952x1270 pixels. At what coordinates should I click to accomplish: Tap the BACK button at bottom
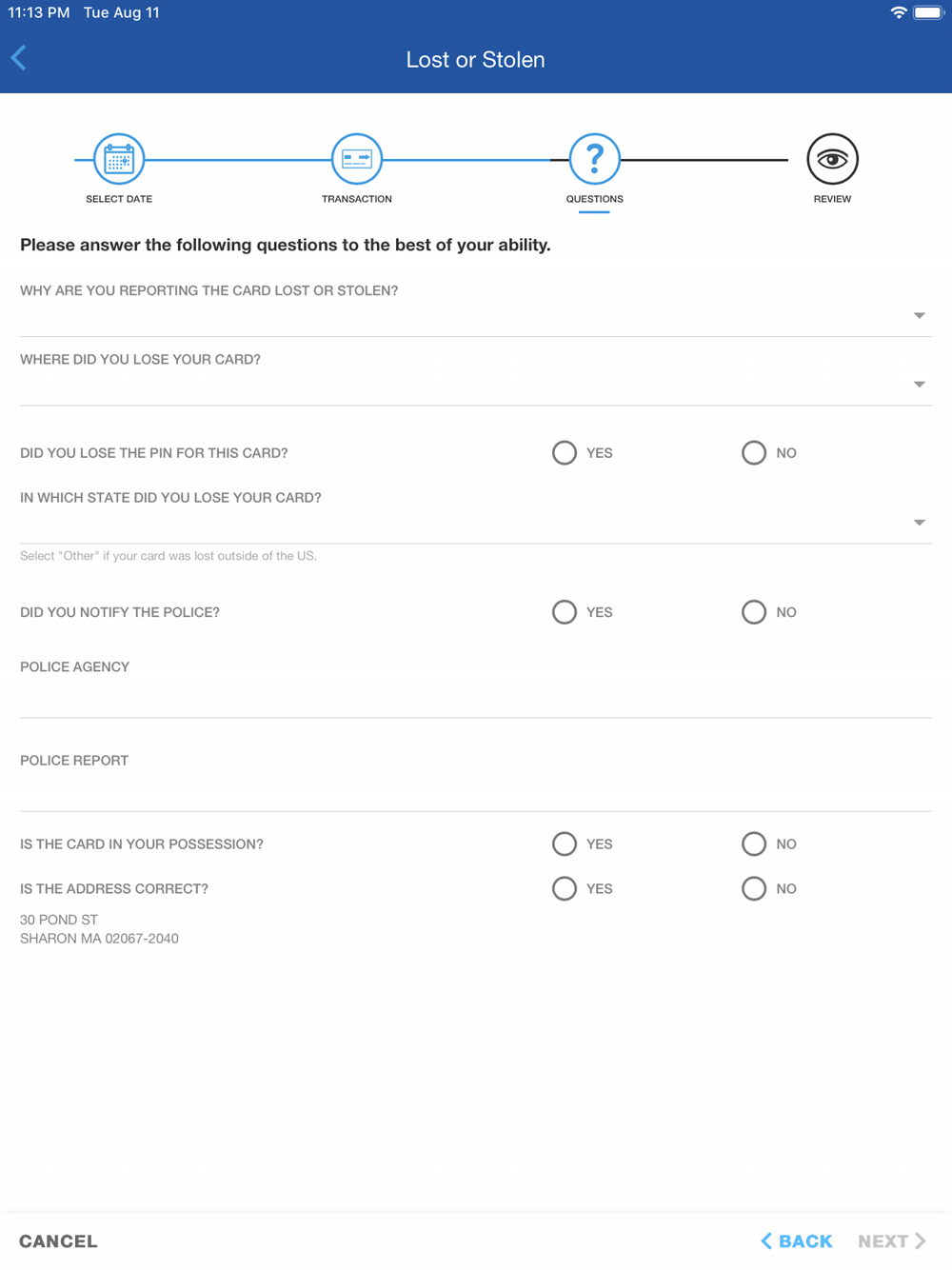797,1240
